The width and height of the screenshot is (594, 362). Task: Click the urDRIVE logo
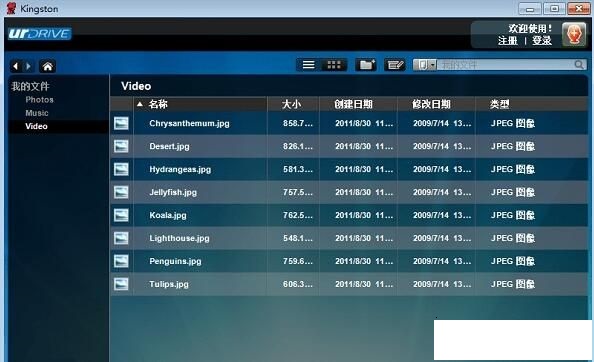coord(40,34)
